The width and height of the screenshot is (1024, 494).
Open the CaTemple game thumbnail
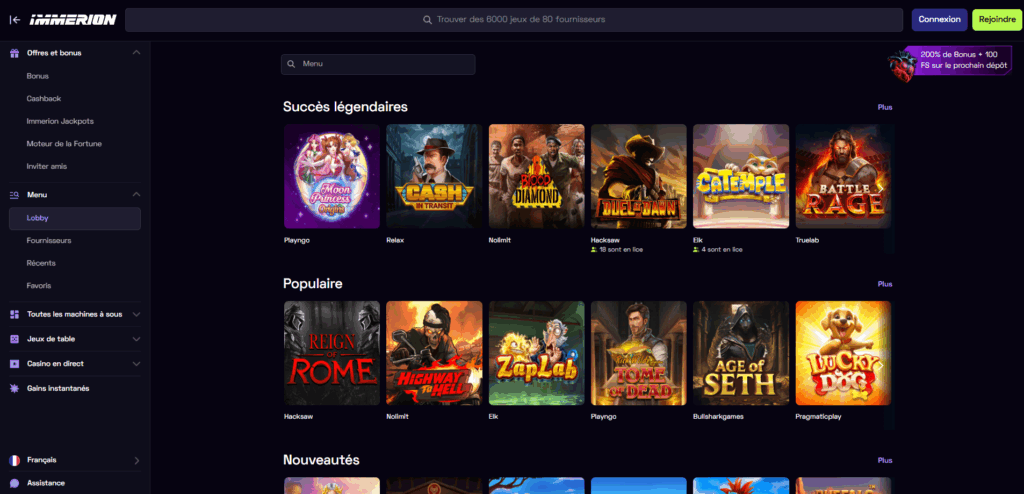click(741, 176)
